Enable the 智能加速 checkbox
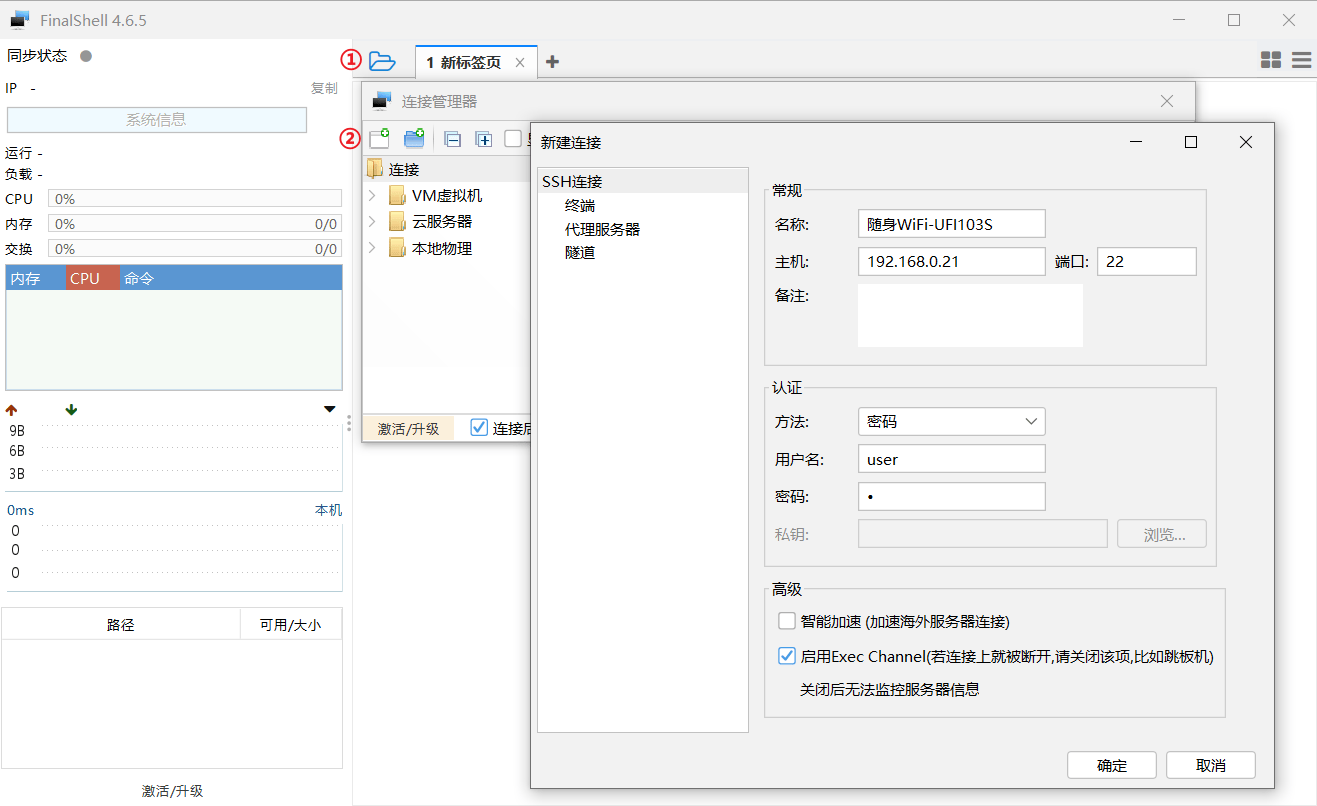Viewport: 1317px width, 806px height. 787,621
